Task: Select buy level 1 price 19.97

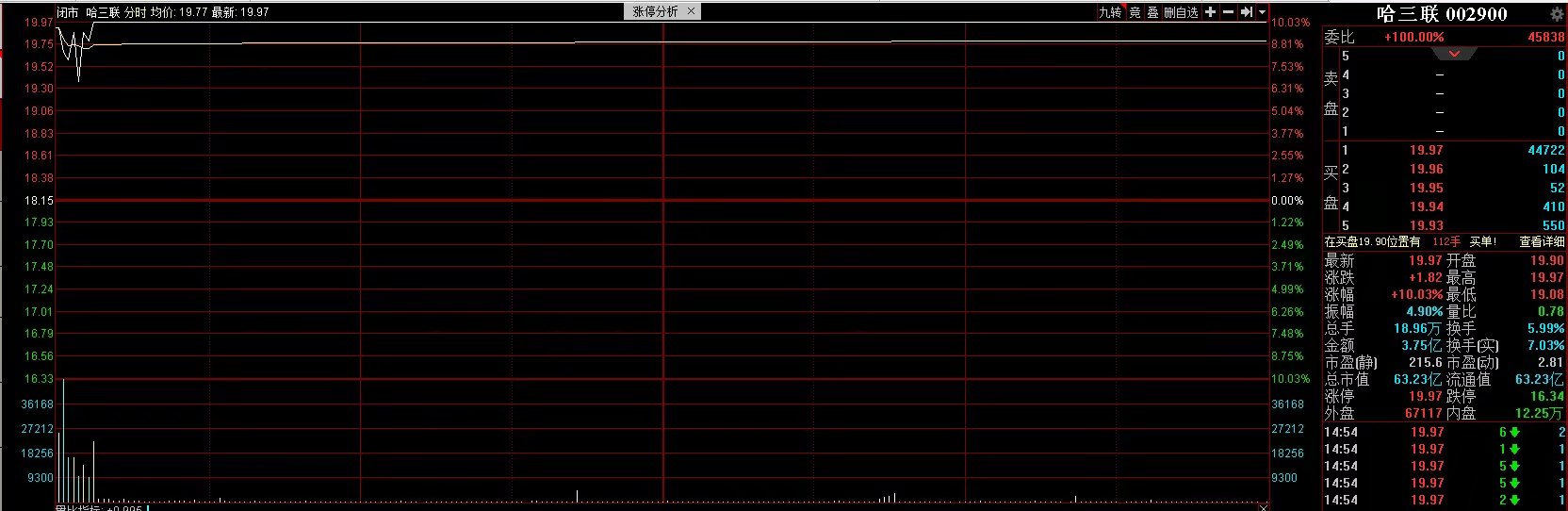Action: tap(1426, 150)
